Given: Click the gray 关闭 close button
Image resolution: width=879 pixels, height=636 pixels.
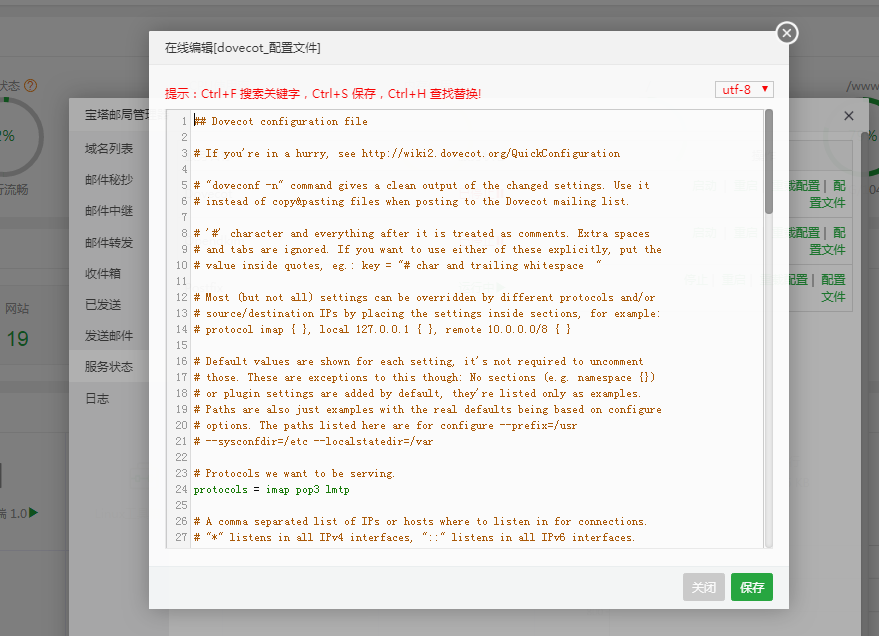Looking at the screenshot, I should pos(704,587).
